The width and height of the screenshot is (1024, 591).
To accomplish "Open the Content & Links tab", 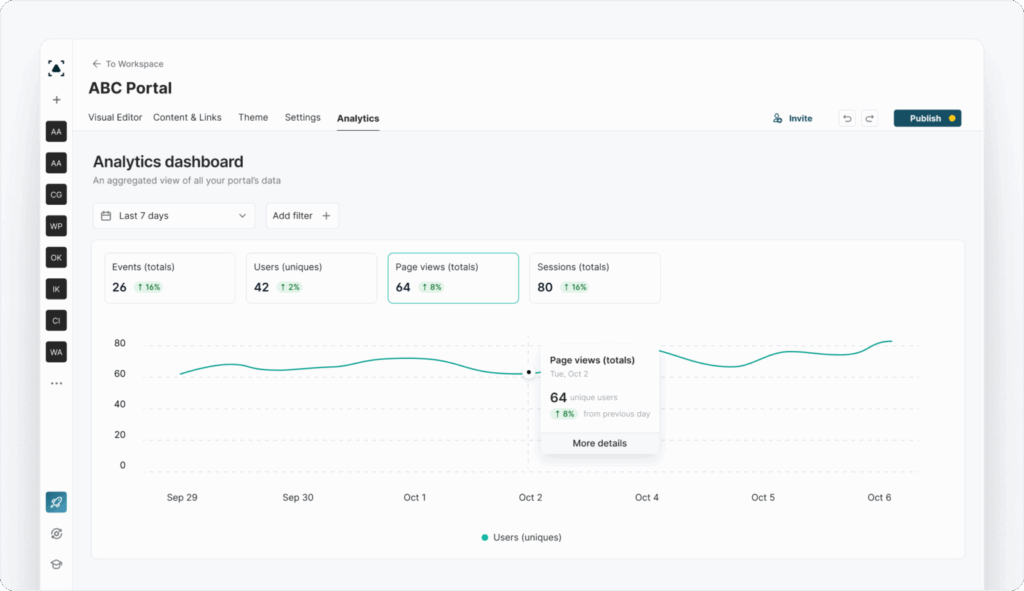I will click(187, 118).
